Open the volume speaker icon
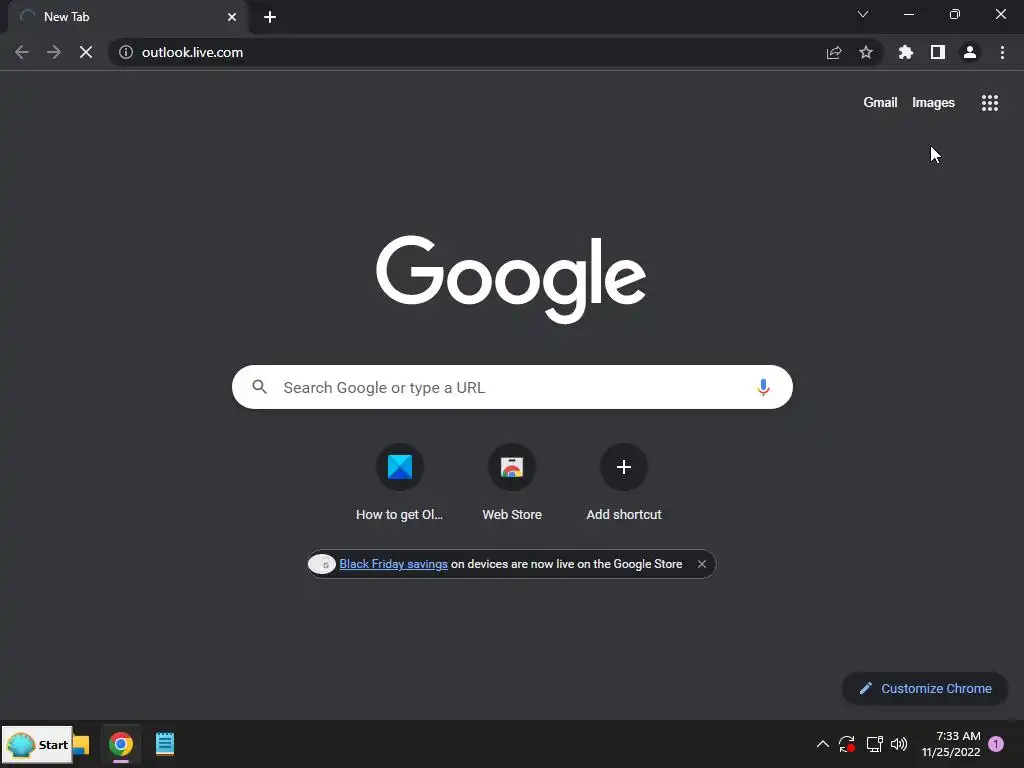The width and height of the screenshot is (1024, 768). [899, 744]
